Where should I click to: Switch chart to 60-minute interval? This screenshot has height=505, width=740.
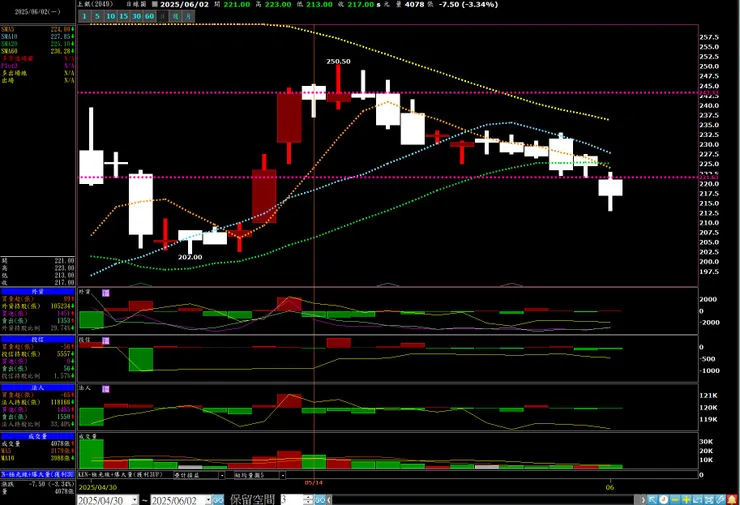pyautogui.click(x=149, y=16)
